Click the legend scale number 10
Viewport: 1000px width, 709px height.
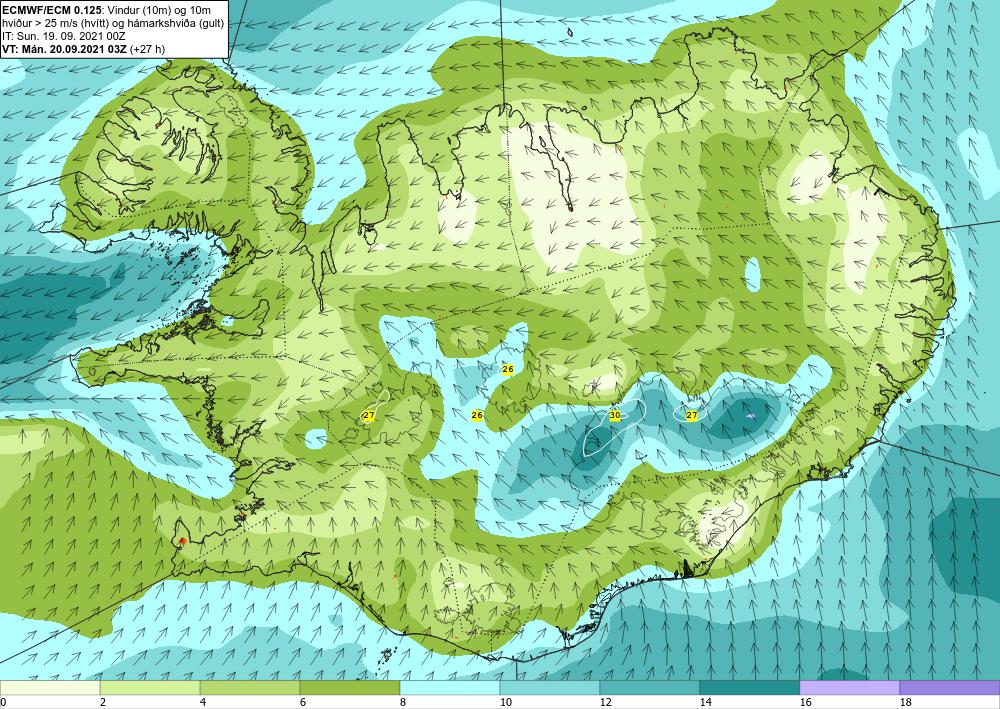(x=505, y=703)
